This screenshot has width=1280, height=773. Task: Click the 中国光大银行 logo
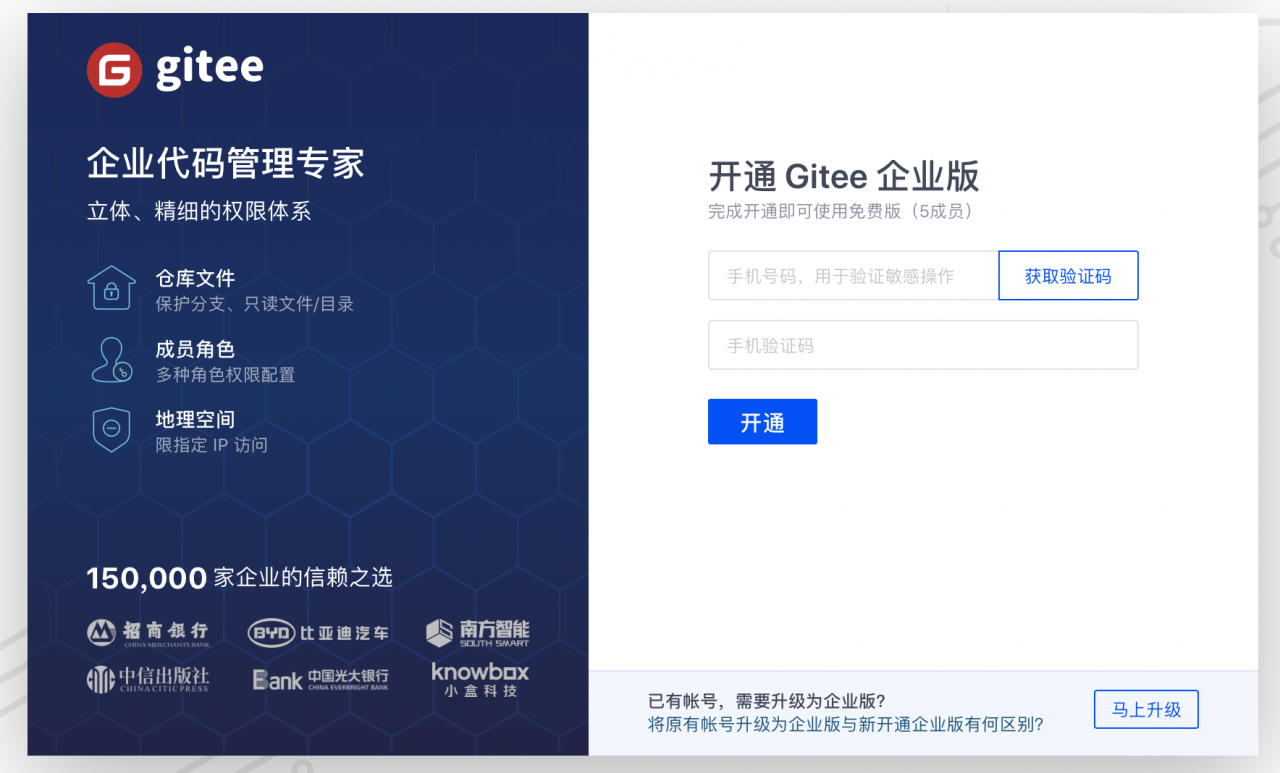click(x=320, y=680)
